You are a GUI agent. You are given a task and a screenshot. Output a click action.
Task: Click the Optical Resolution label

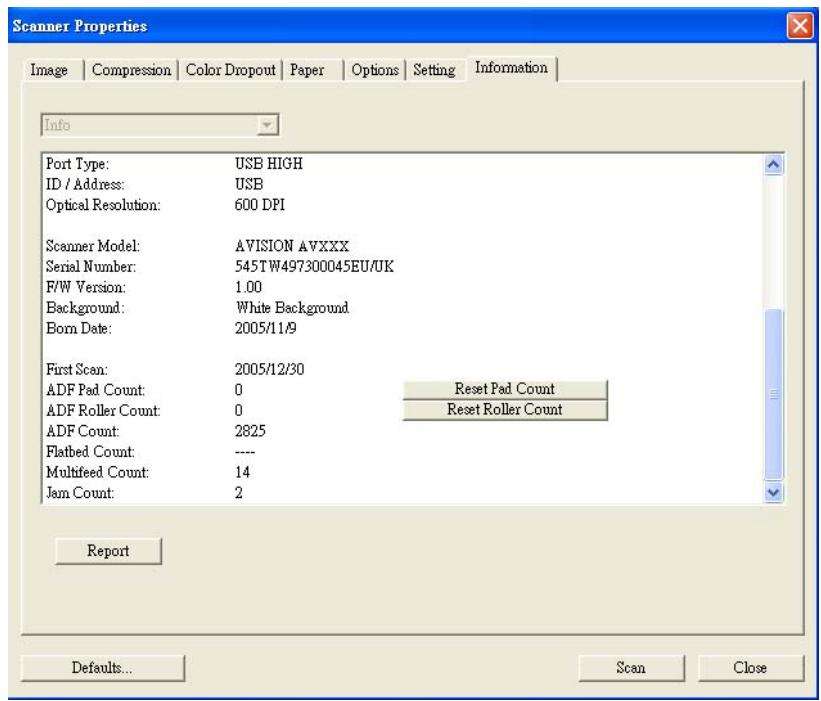103,205
